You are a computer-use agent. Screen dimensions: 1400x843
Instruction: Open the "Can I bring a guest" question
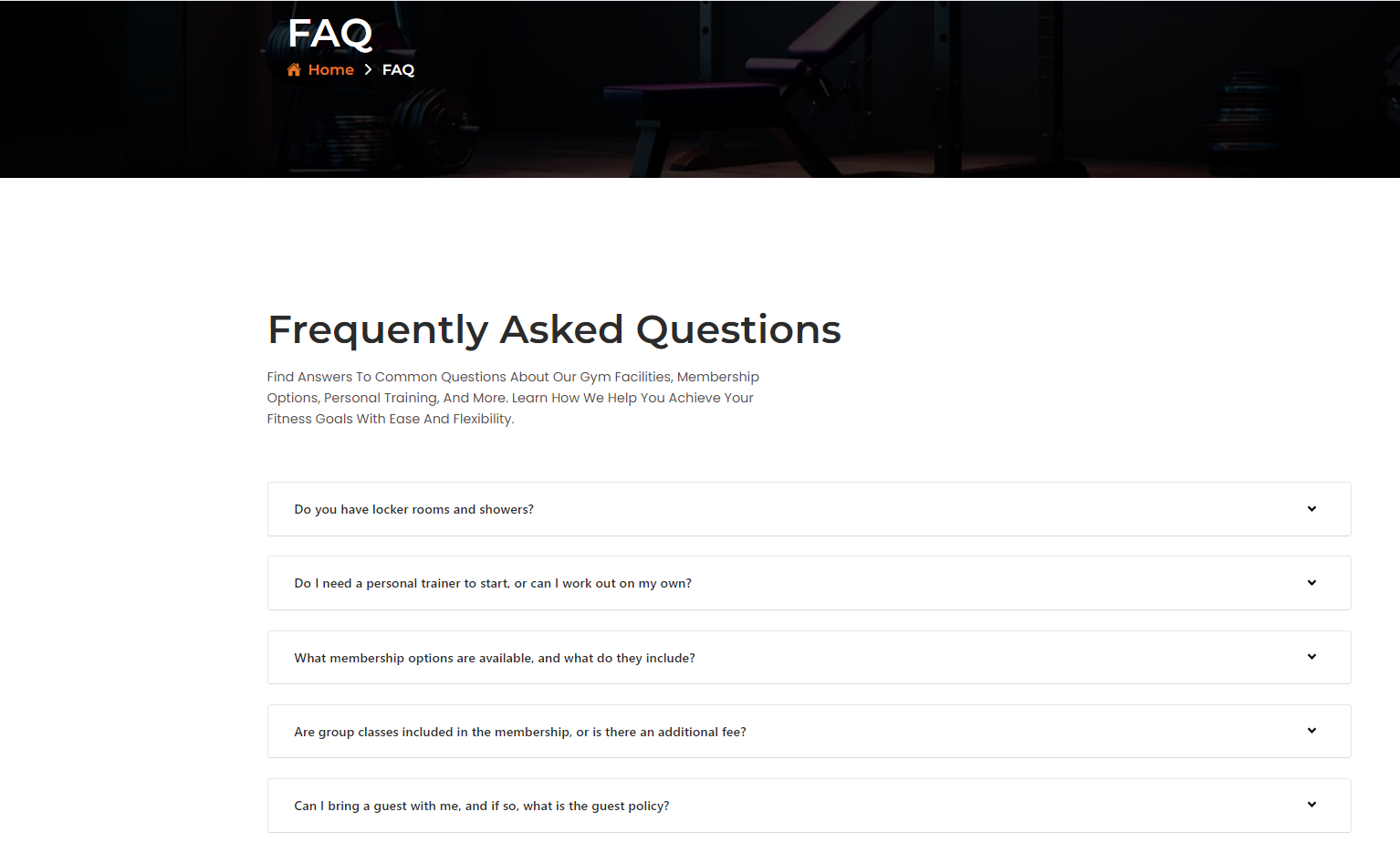click(x=481, y=807)
